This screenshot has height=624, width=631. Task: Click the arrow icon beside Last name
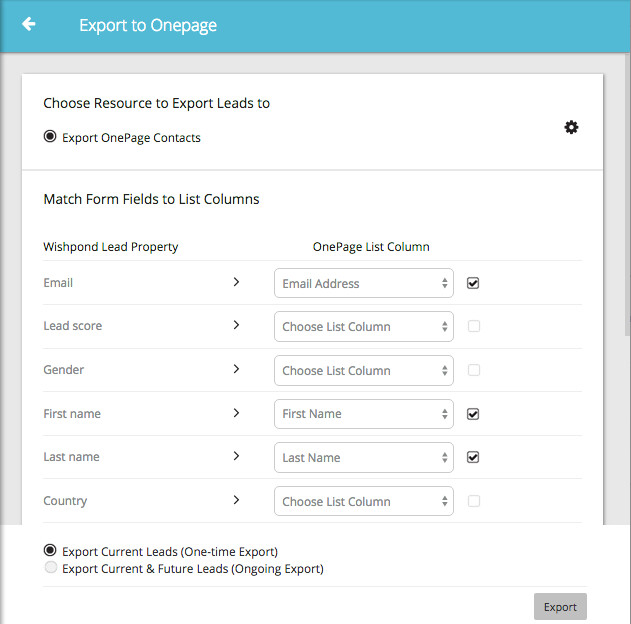pos(236,456)
